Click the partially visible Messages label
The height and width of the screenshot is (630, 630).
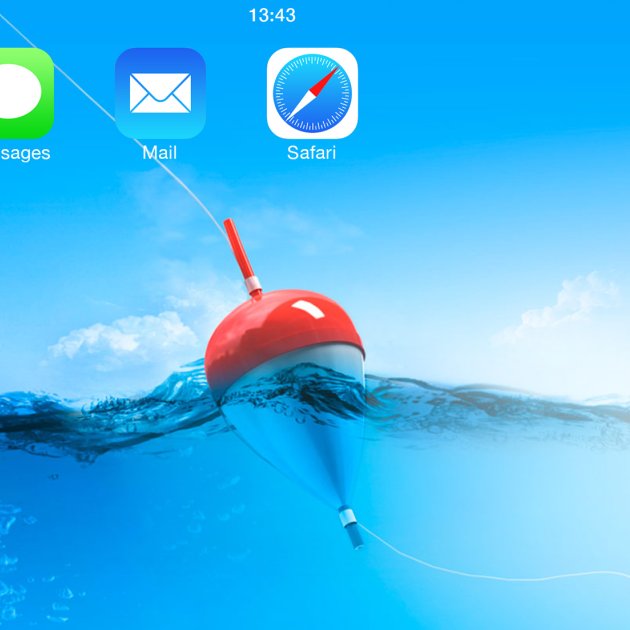coord(25,153)
